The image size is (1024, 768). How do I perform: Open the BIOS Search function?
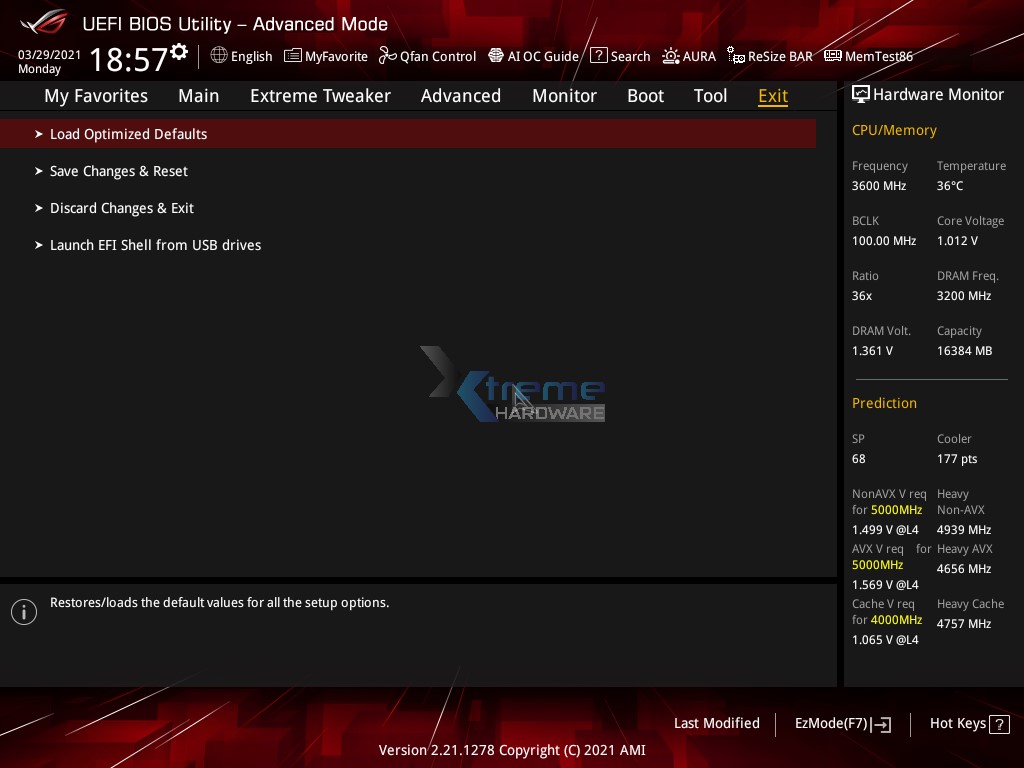click(598, 56)
